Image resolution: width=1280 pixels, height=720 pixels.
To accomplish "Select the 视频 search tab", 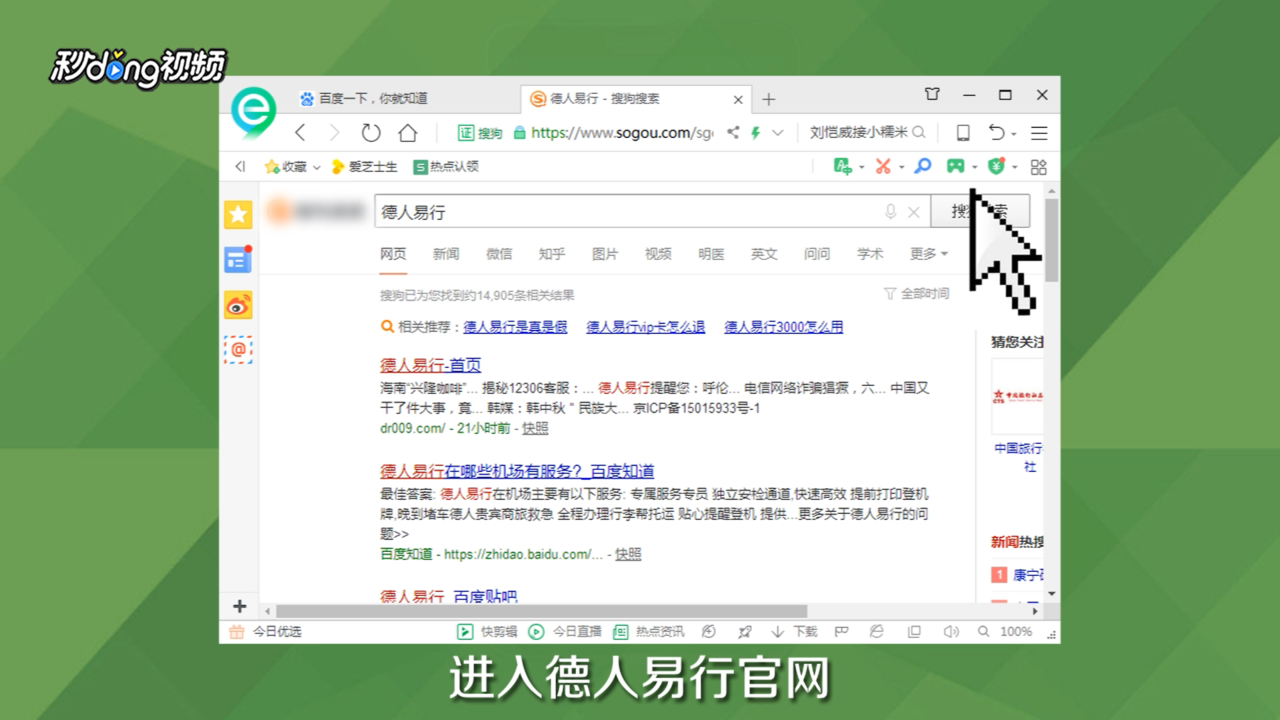I will (x=658, y=254).
